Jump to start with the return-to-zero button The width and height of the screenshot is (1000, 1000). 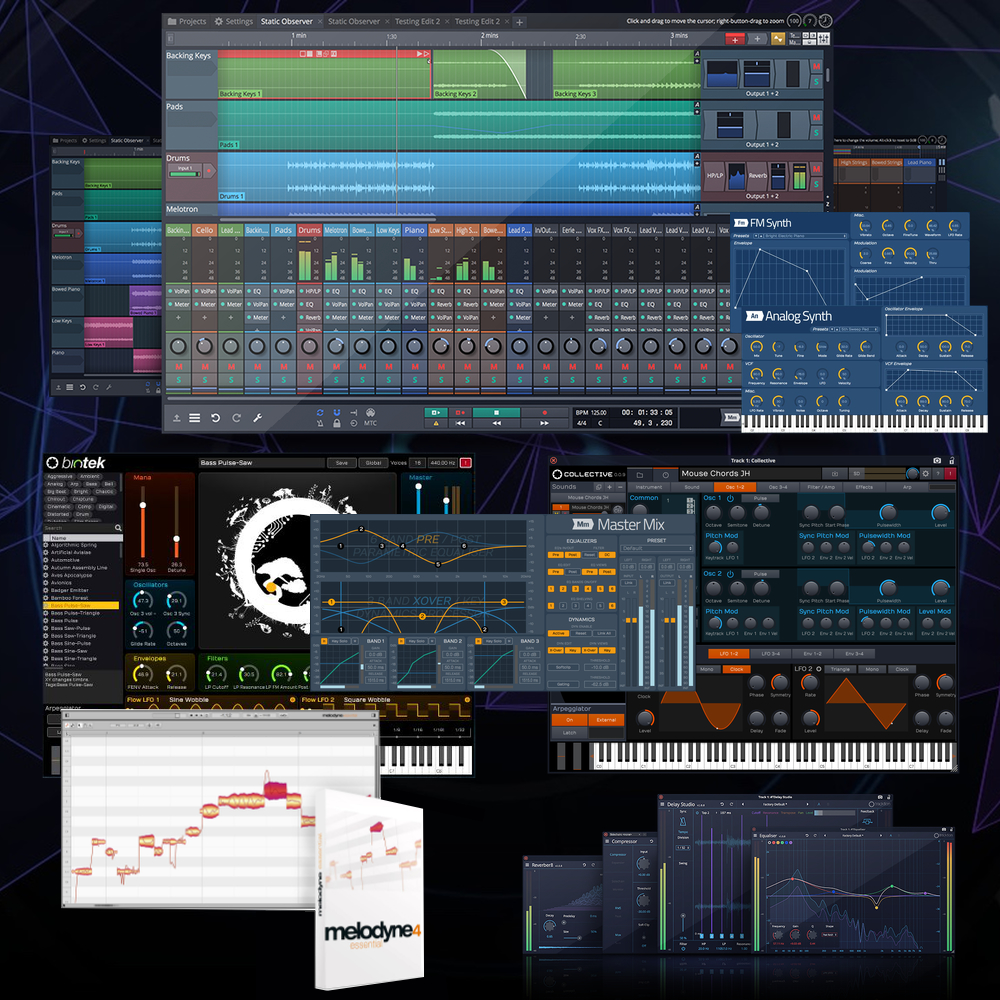pyautogui.click(x=460, y=423)
